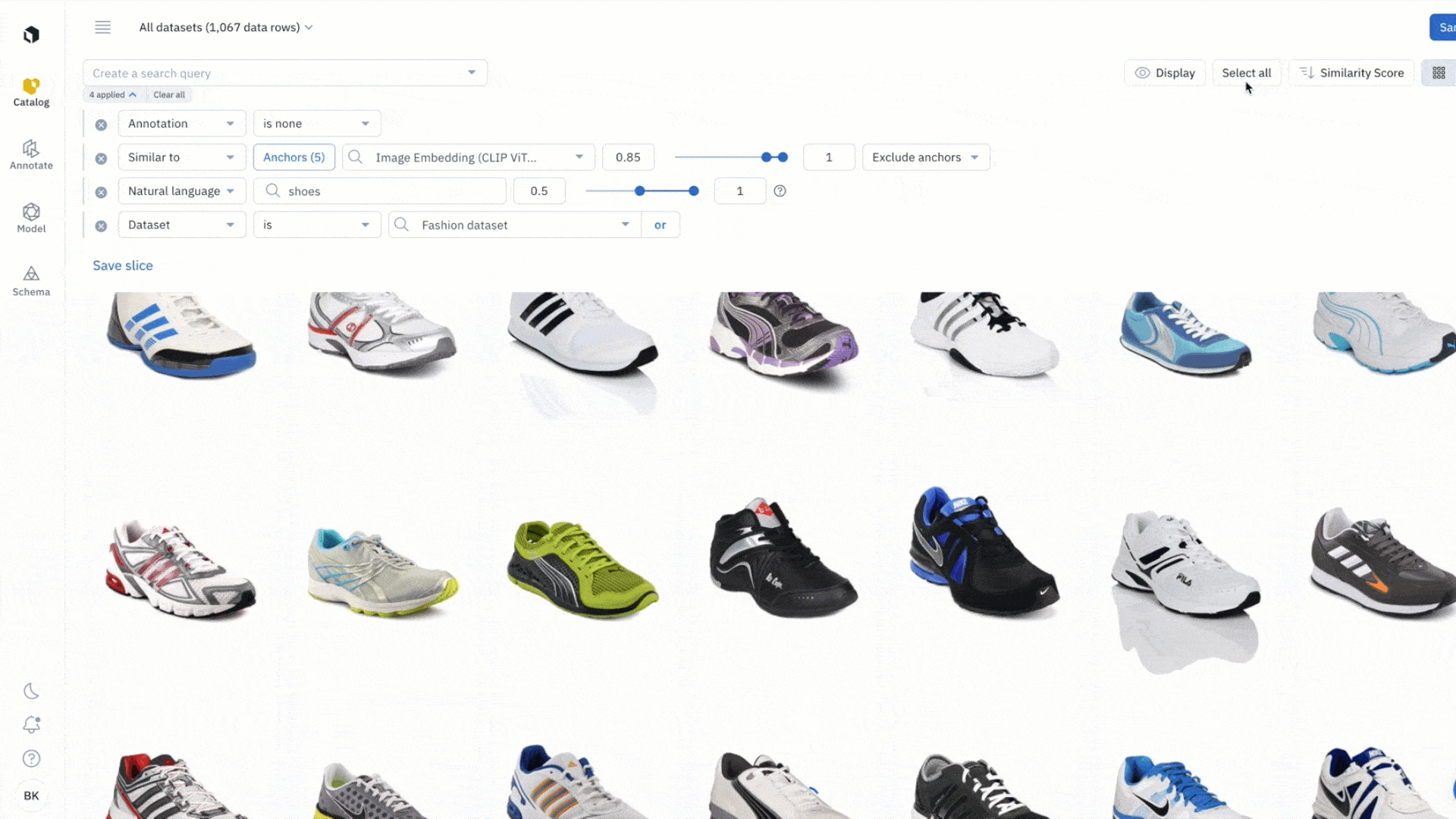The width and height of the screenshot is (1456, 819).
Task: Expand All datasets dropdown
Action: [225, 27]
